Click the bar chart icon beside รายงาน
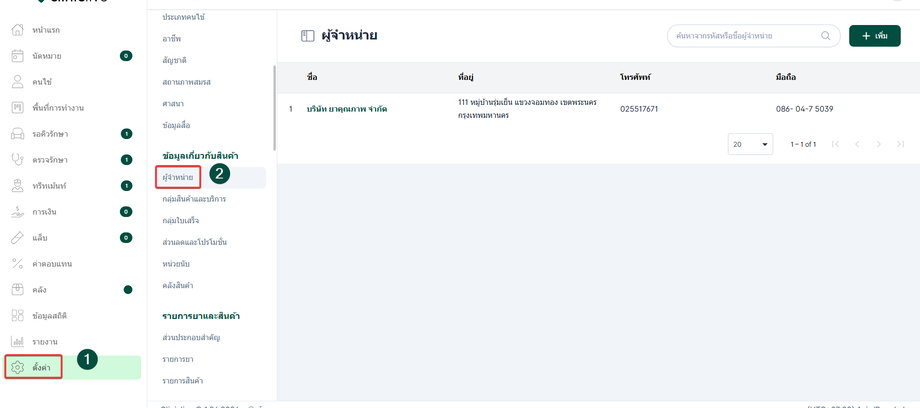920x408 pixels. [18, 341]
